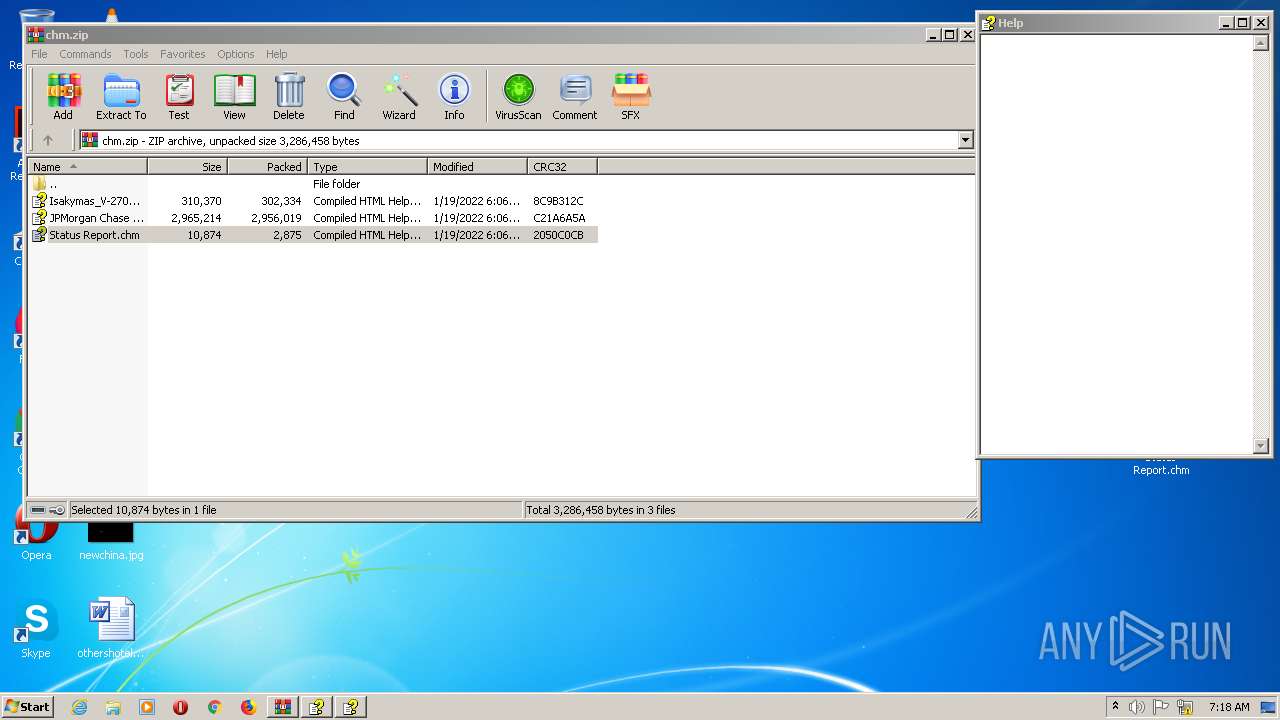Select the Status Report.chm file

point(313,235)
